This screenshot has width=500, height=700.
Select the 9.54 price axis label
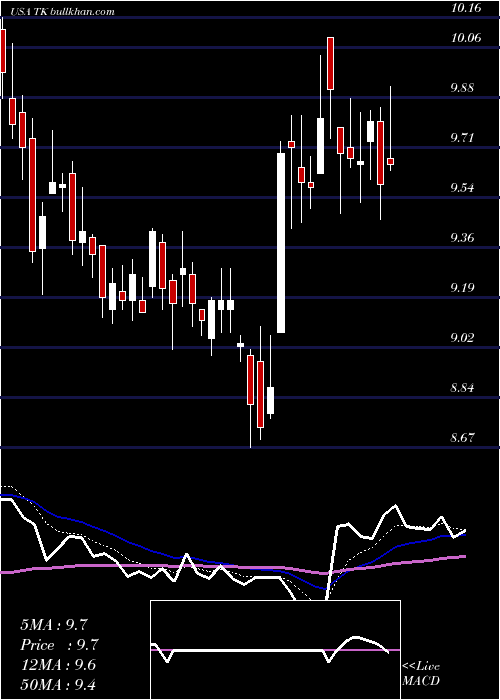[x=462, y=188]
